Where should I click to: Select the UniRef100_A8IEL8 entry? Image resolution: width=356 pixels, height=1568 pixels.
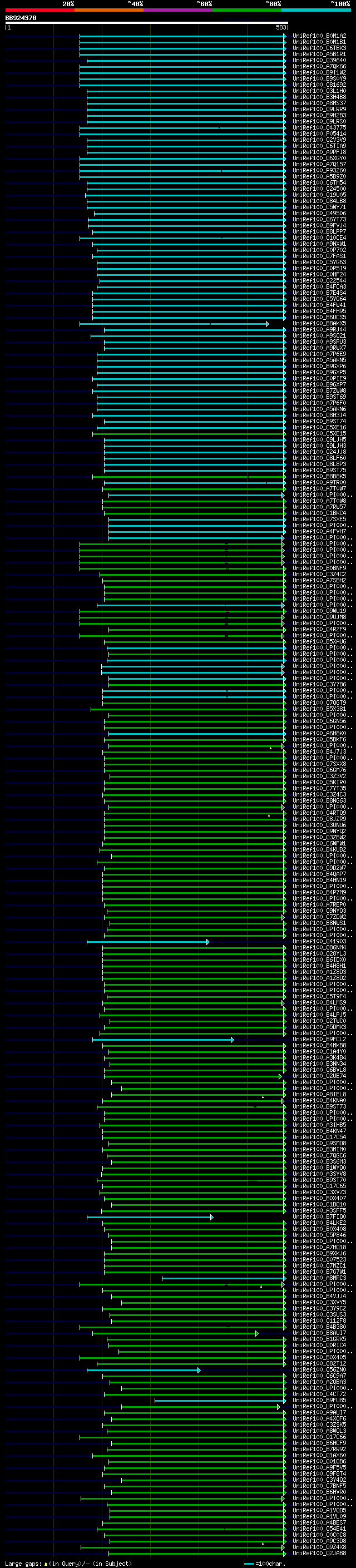pos(319,1095)
